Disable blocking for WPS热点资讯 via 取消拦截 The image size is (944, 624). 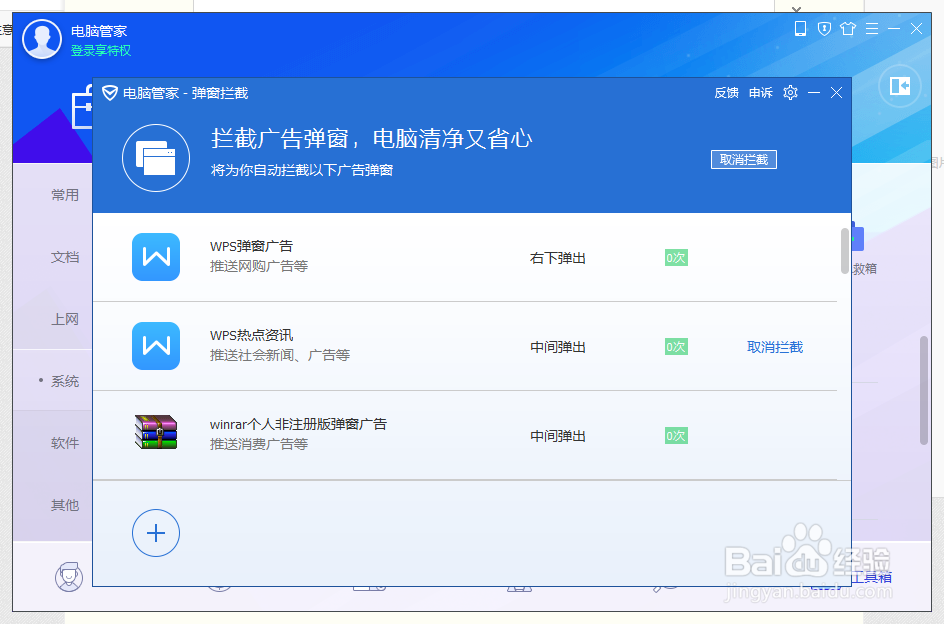(x=775, y=346)
